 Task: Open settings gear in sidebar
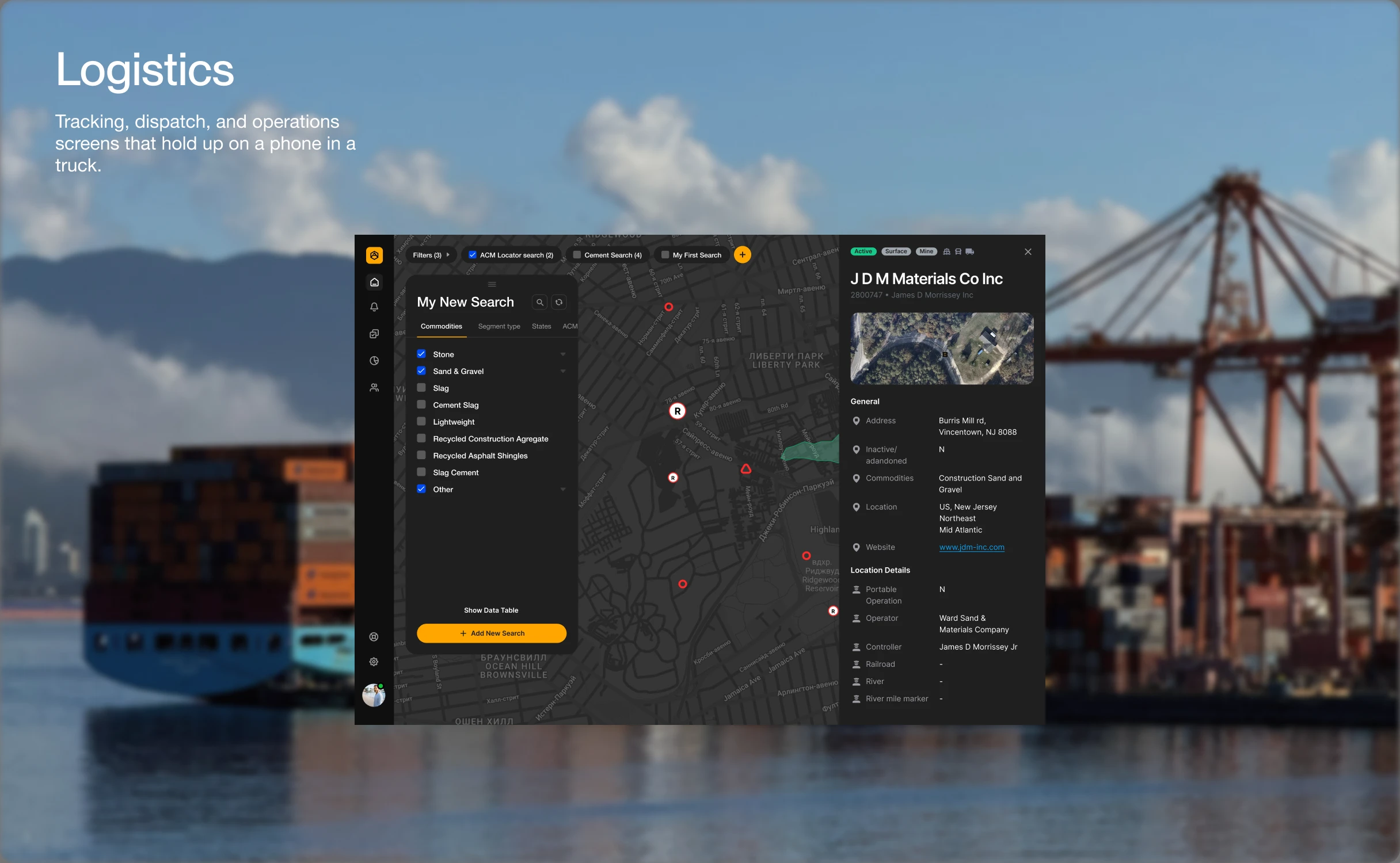(374, 662)
